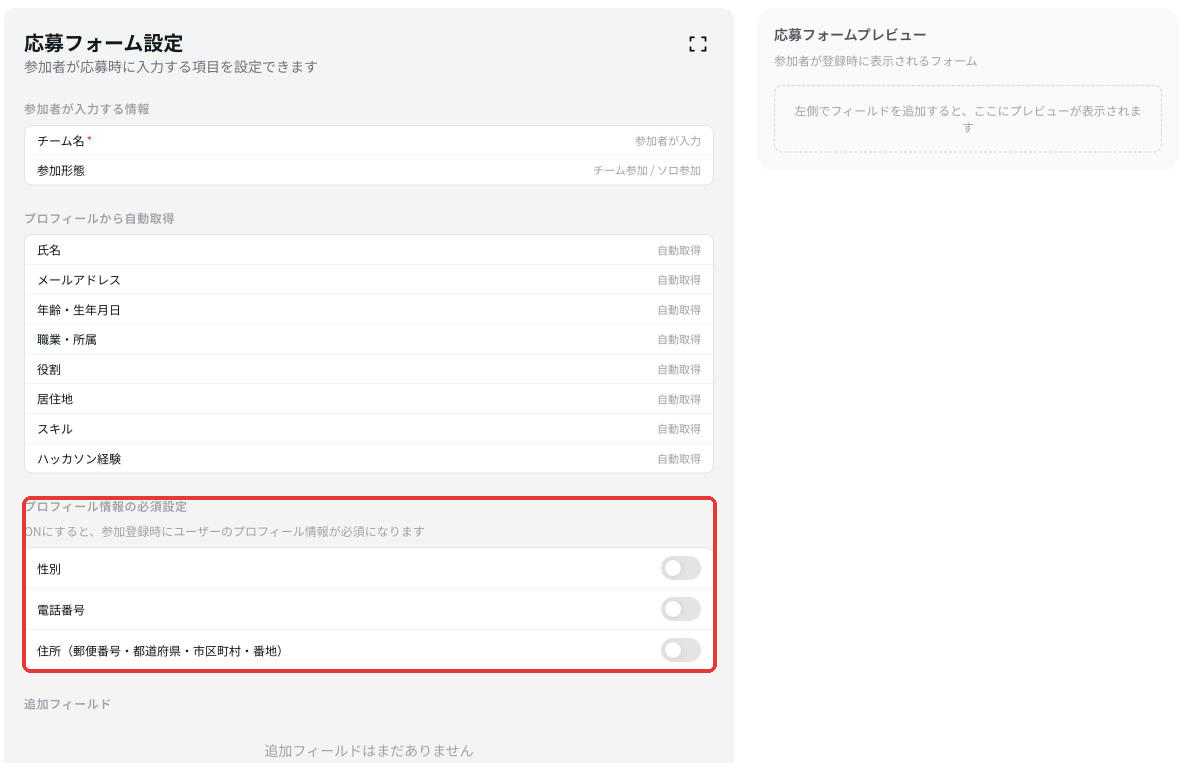Select the 役割 profile row

368,369
